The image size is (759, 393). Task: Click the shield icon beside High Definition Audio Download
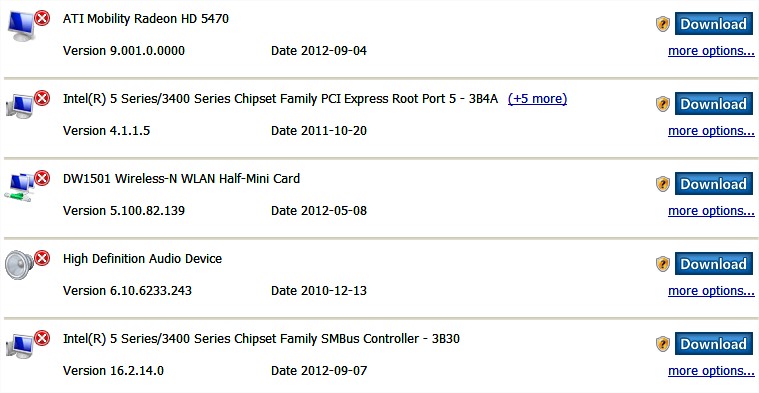(x=663, y=264)
